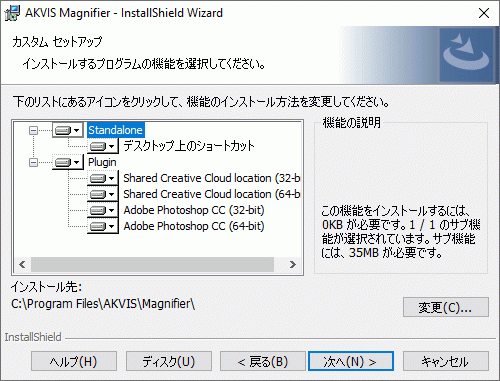
Task: Open the Shared Creative Cloud location (32-bit) feature dropdown
Action: click(103, 178)
